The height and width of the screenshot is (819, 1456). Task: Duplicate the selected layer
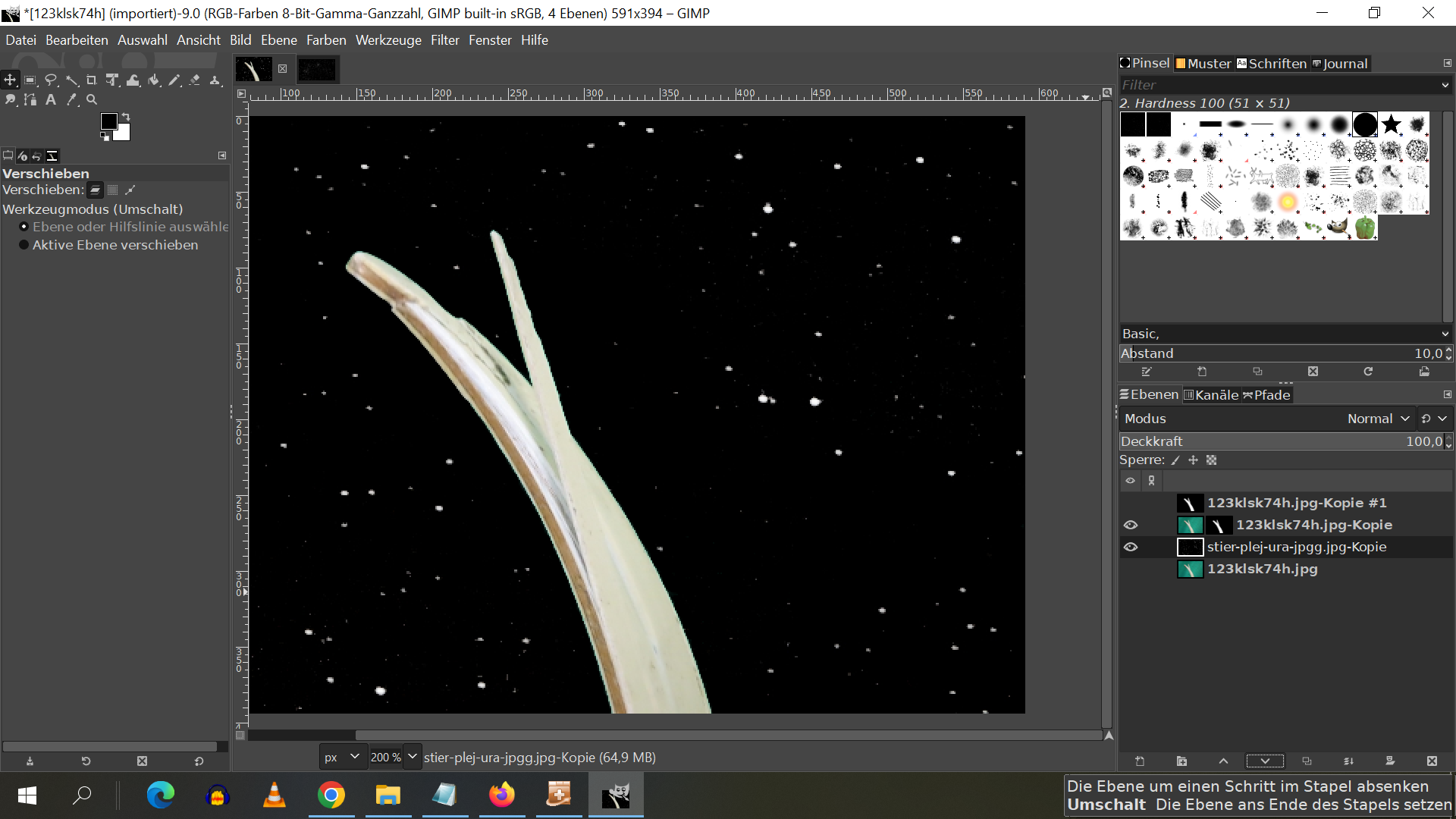pos(1307,761)
